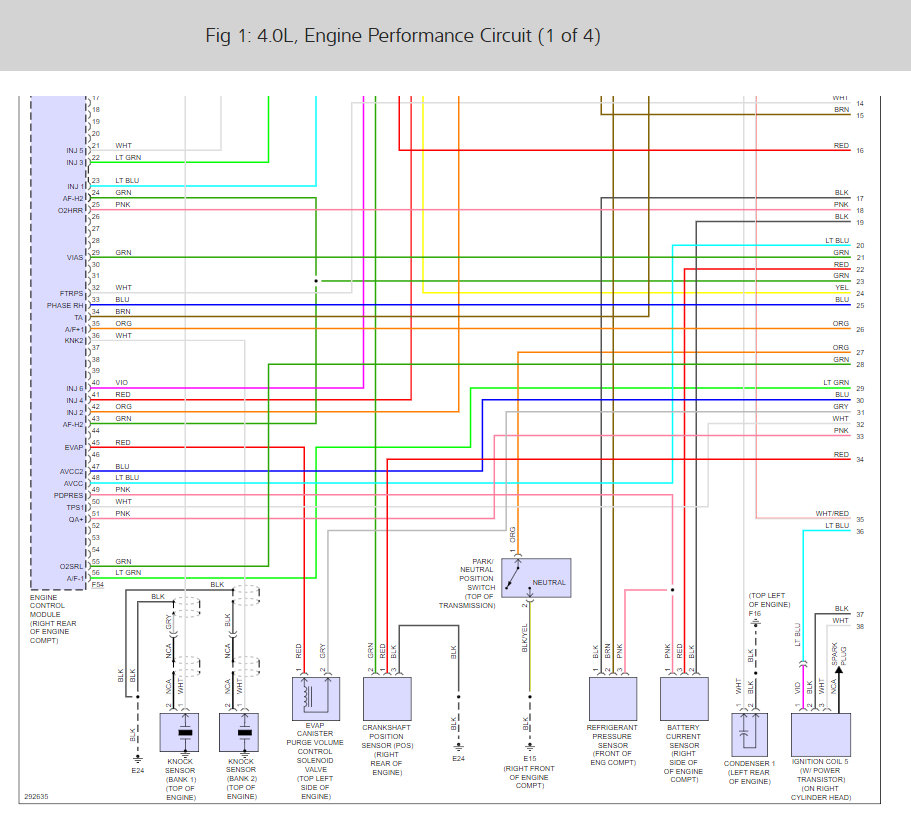Image resolution: width=911 pixels, height=818 pixels.
Task: Click the 'BLK/YEL' wire label under neutral switch
Action: click(x=525, y=637)
